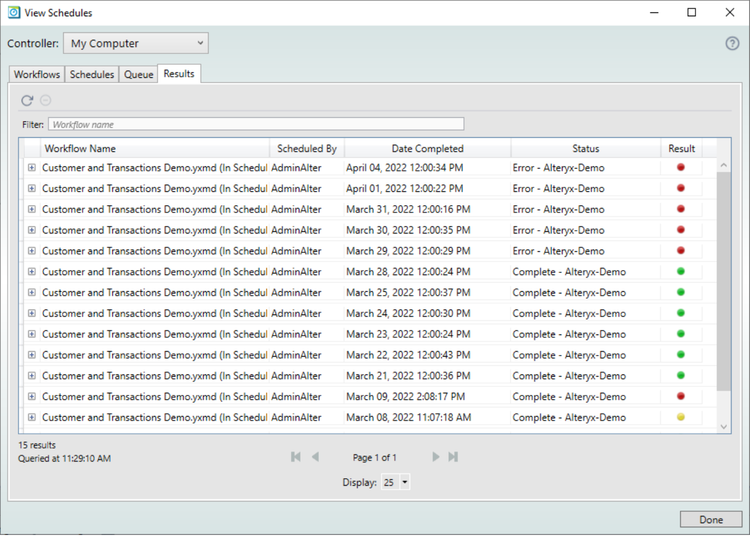This screenshot has height=536, width=750.
Task: Expand the March 23, 2022 result row
Action: [32, 334]
